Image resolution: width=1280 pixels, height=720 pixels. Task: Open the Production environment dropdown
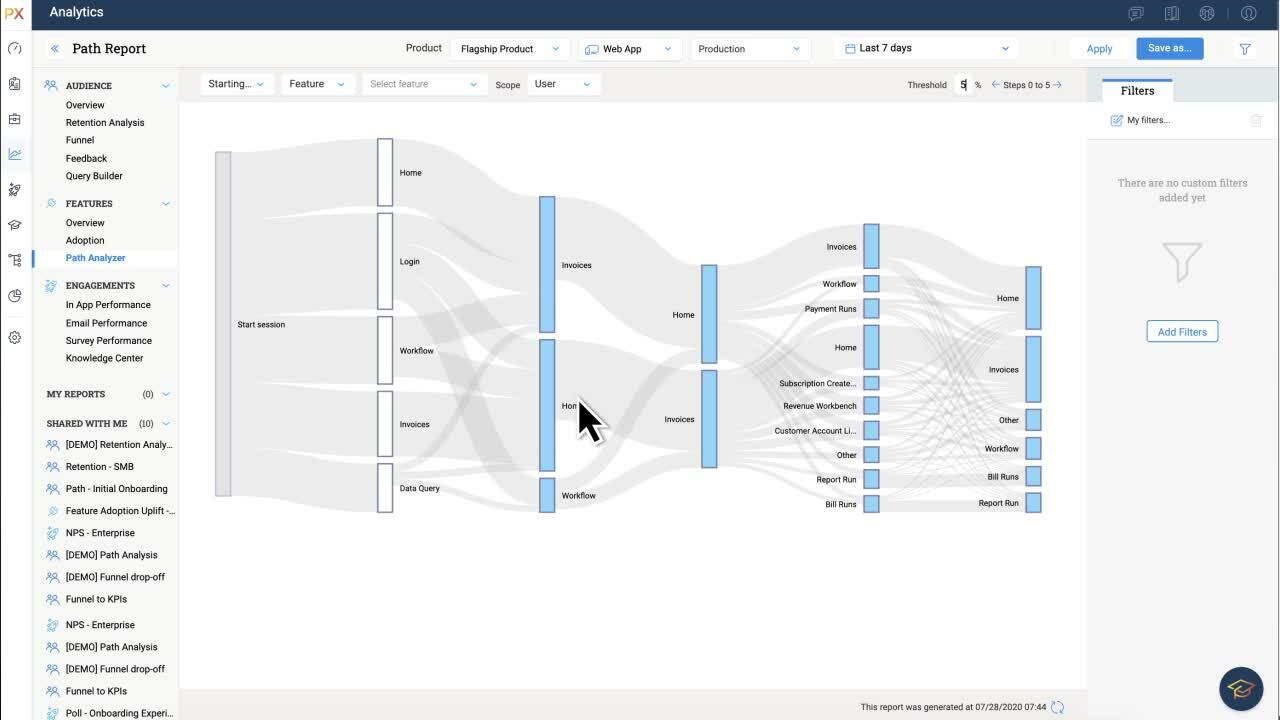click(x=750, y=48)
